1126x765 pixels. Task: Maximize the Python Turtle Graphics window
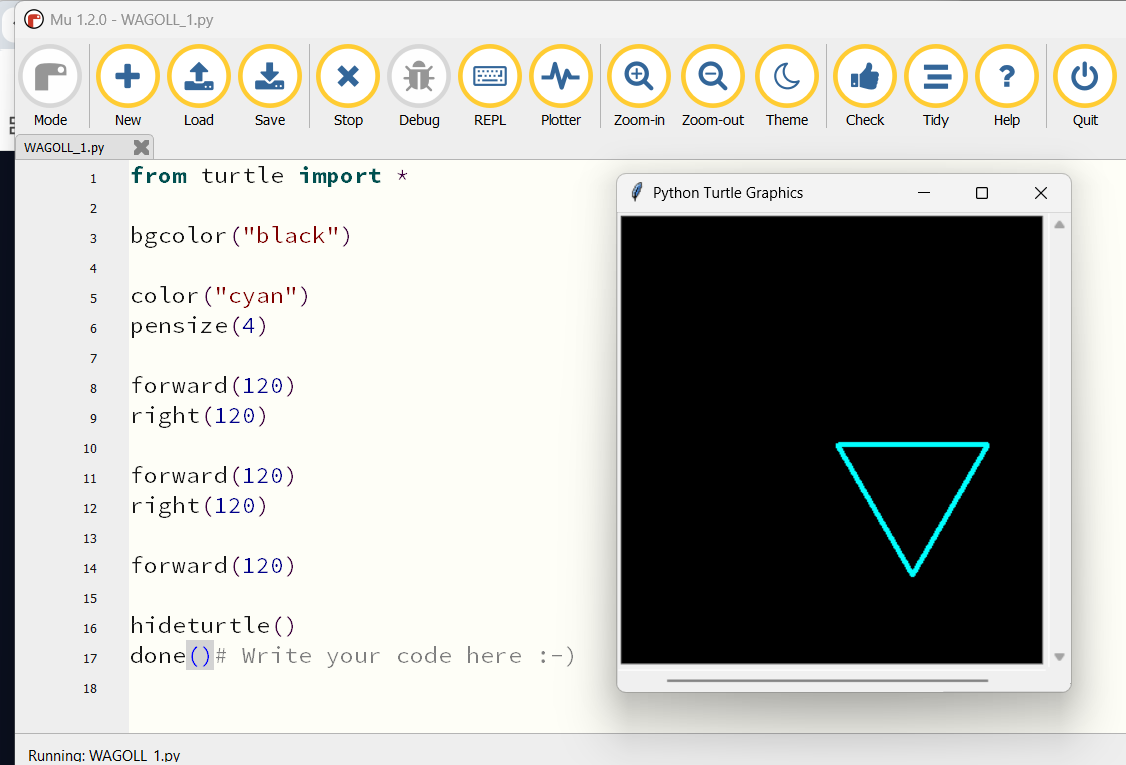coord(982,193)
